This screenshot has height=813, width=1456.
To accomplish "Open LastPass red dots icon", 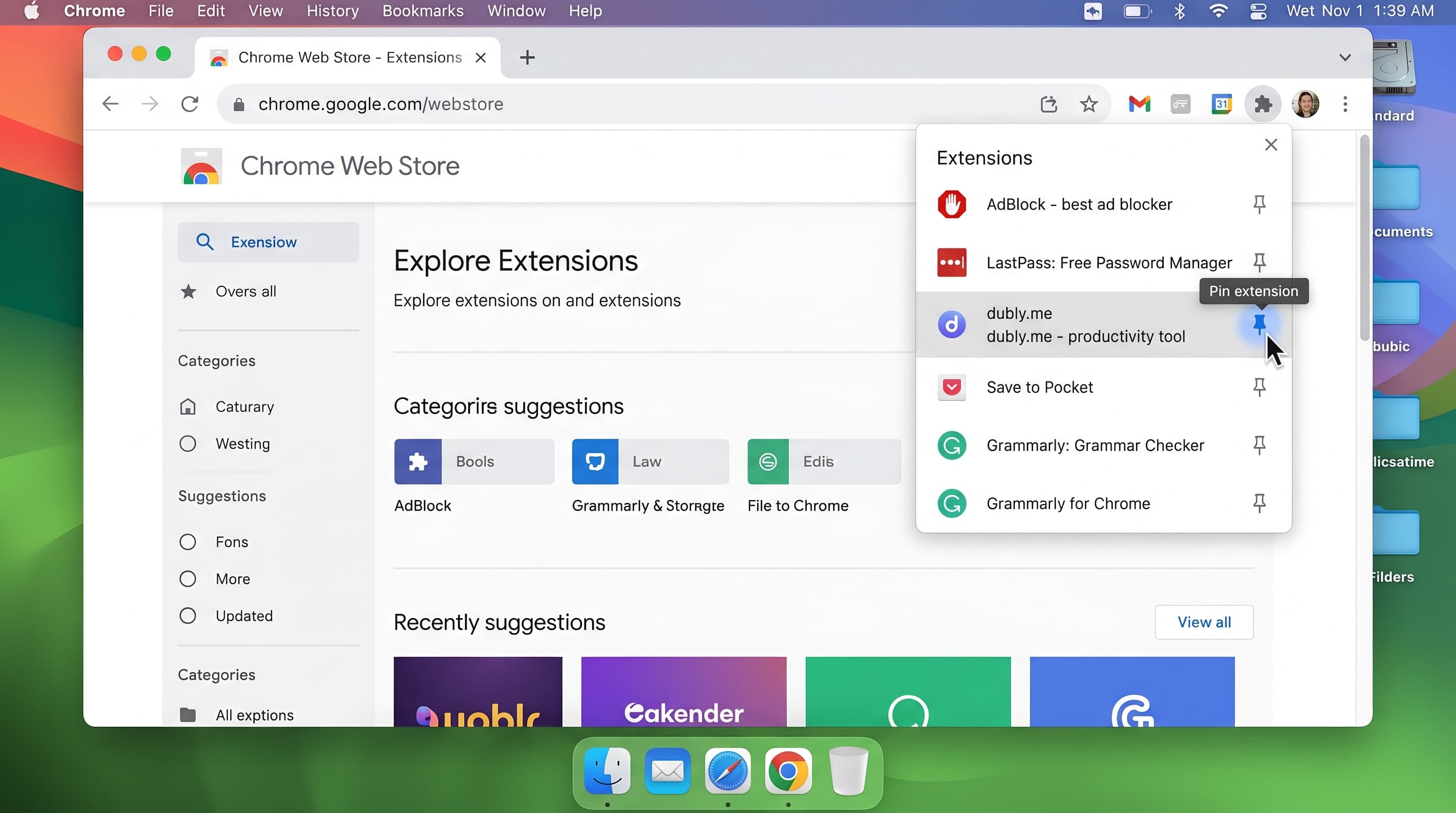I will point(952,263).
